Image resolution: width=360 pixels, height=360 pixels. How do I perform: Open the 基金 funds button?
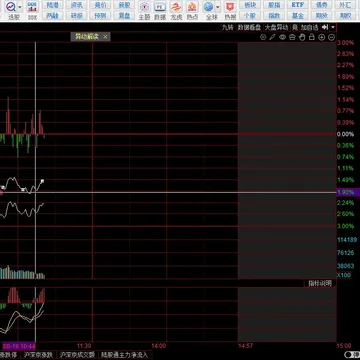(298, 15)
